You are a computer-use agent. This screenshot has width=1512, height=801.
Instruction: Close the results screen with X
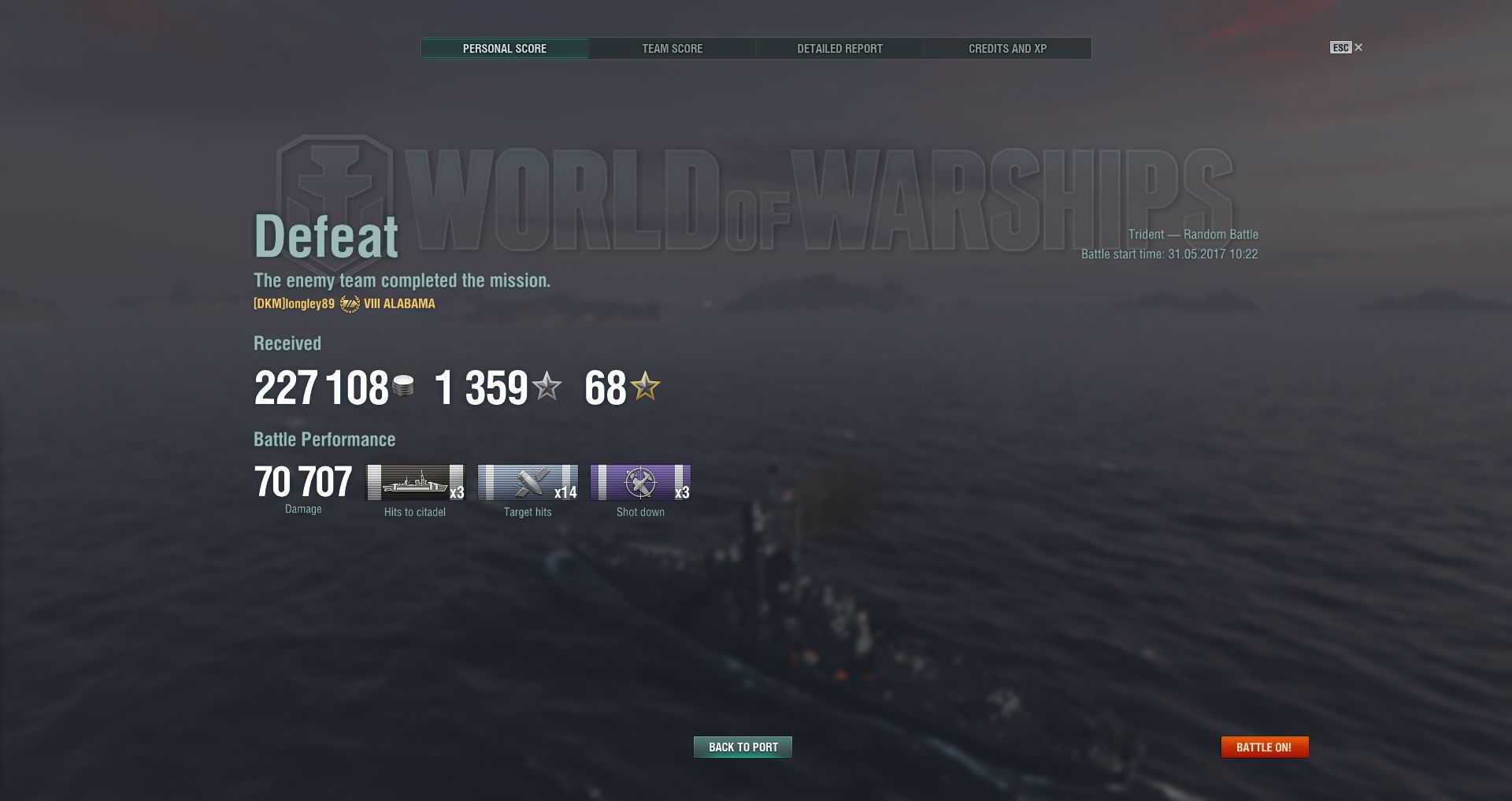(1358, 47)
